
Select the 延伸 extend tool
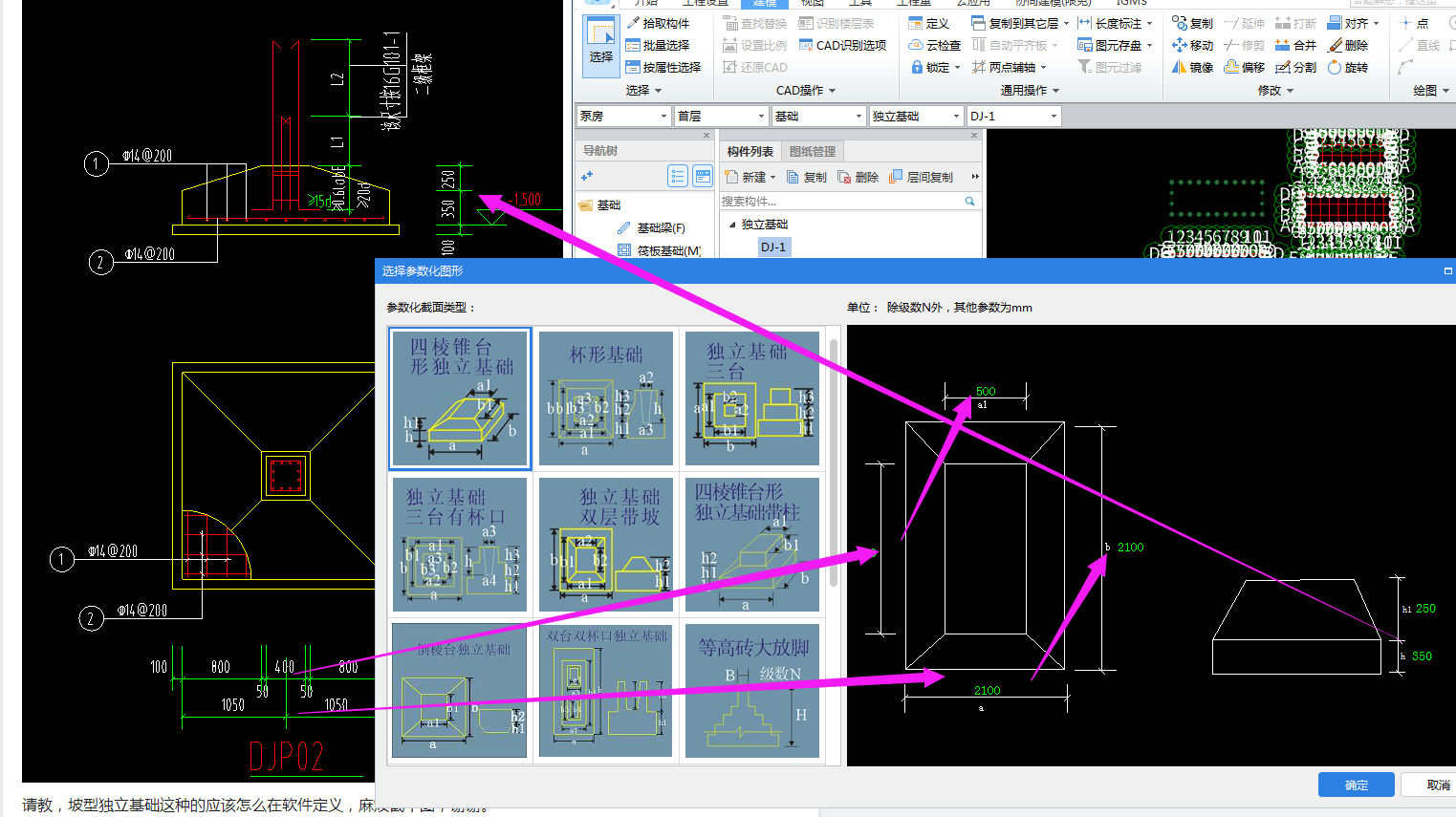pos(1244,23)
